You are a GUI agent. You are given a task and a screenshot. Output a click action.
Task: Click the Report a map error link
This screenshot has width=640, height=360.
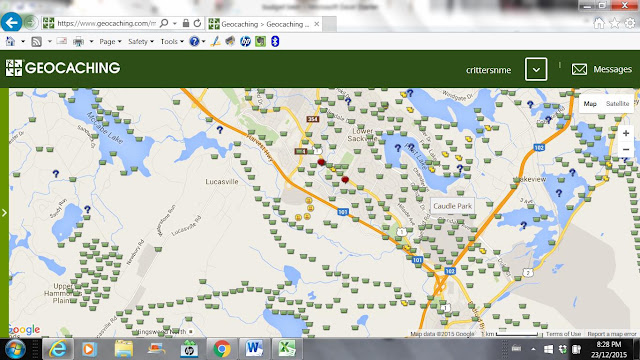pyautogui.click(x=611, y=334)
